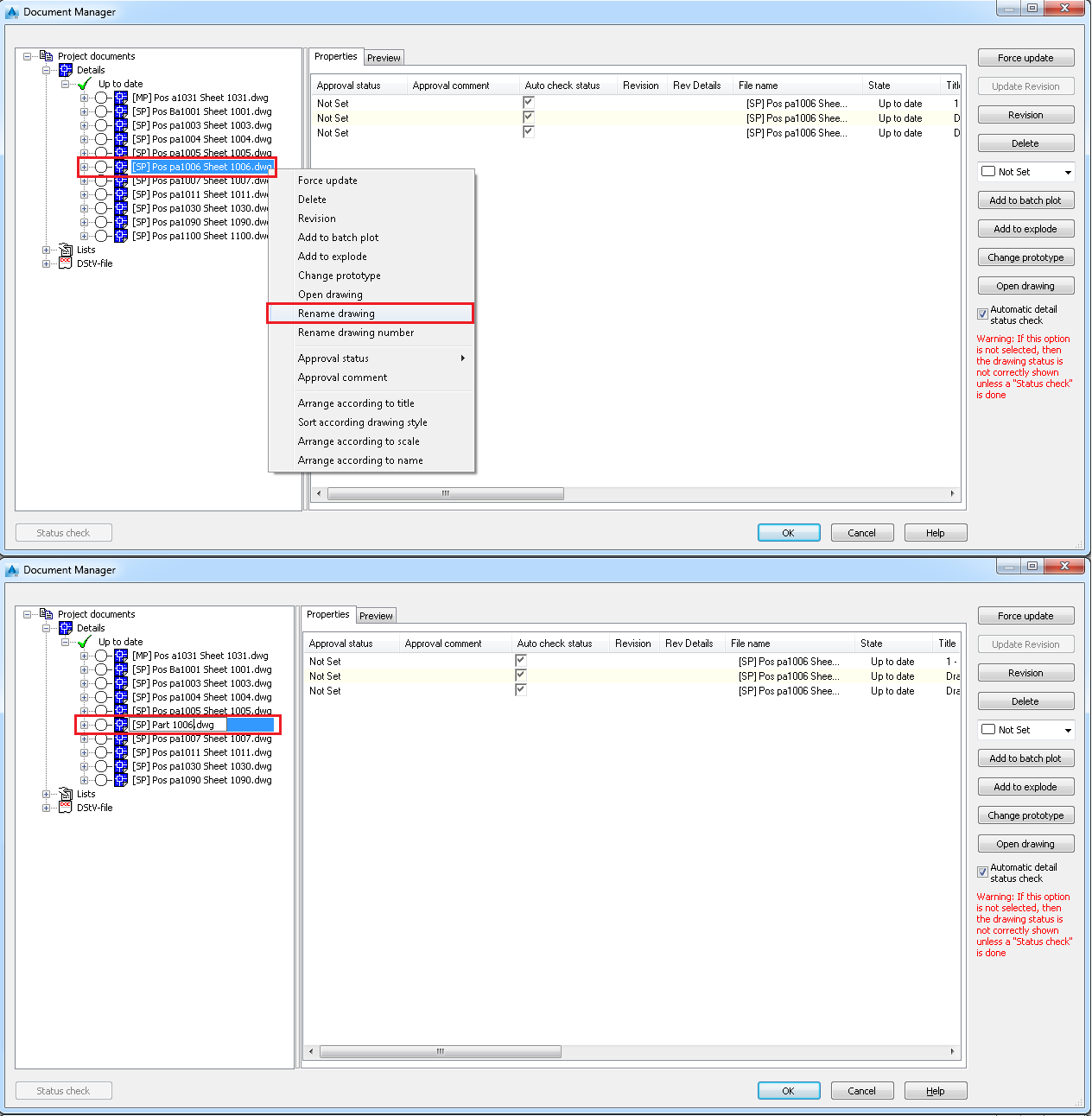Toggle Automatic detail status check in upper window
The image size is (1092, 1116).
982,314
